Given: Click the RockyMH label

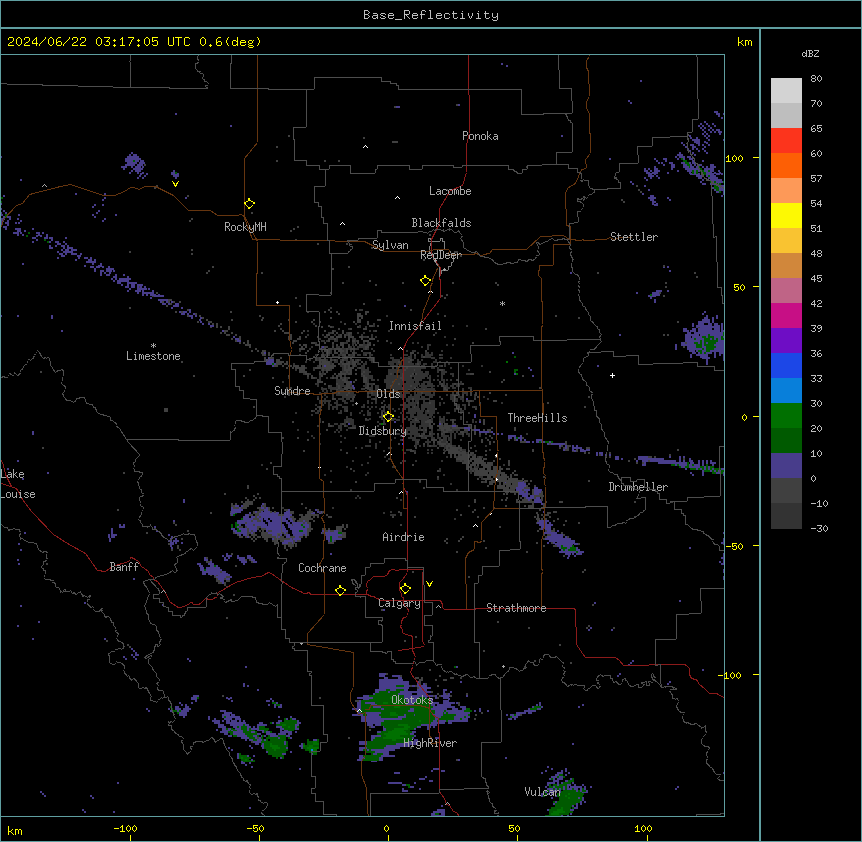Looking at the screenshot, I should pyautogui.click(x=245, y=227).
